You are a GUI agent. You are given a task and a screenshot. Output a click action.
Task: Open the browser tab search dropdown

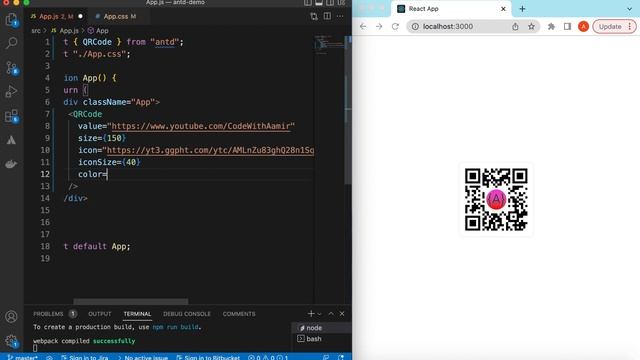pyautogui.click(x=629, y=9)
